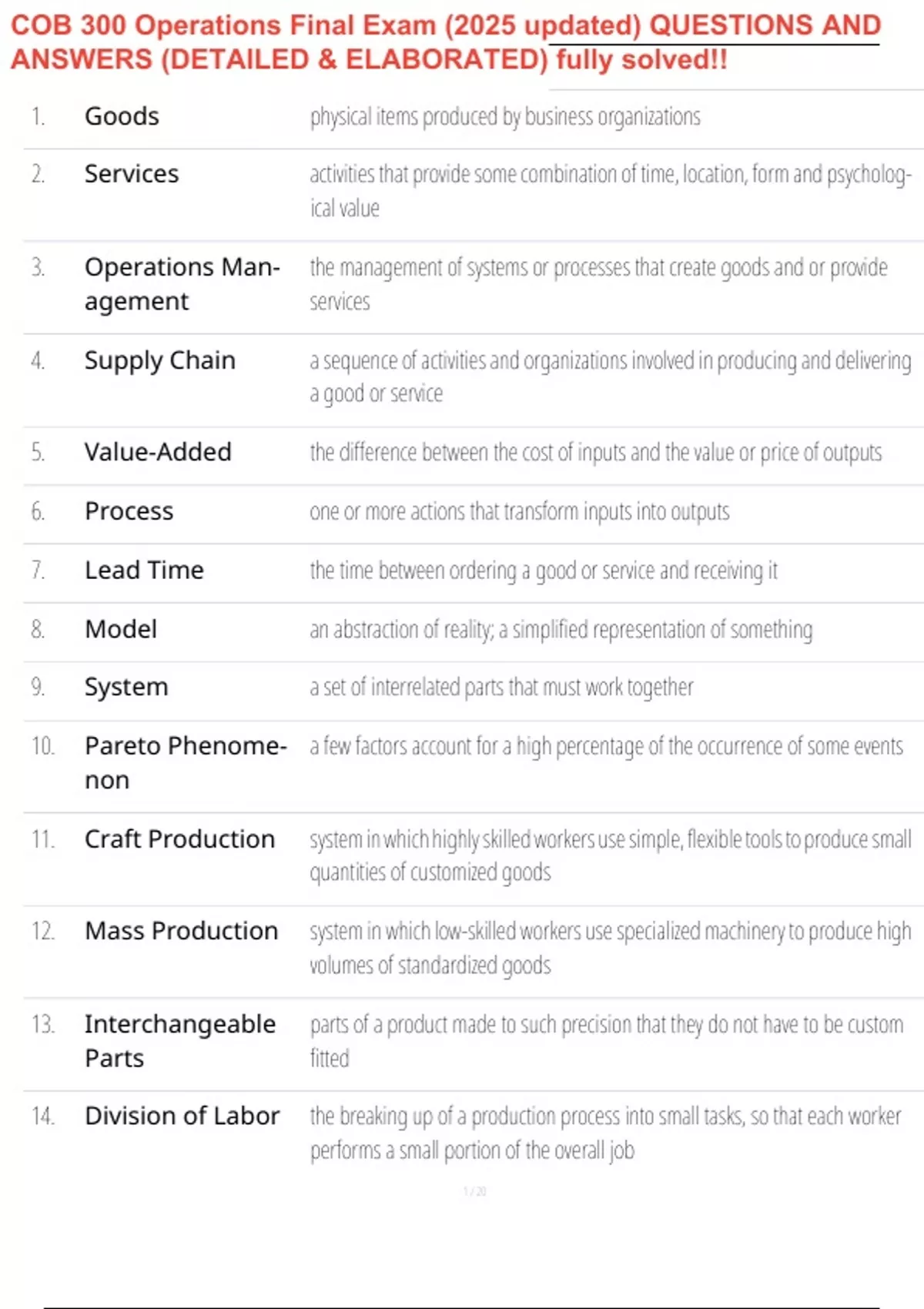
Task: Select the "Craft Production" term
Action: [179, 839]
